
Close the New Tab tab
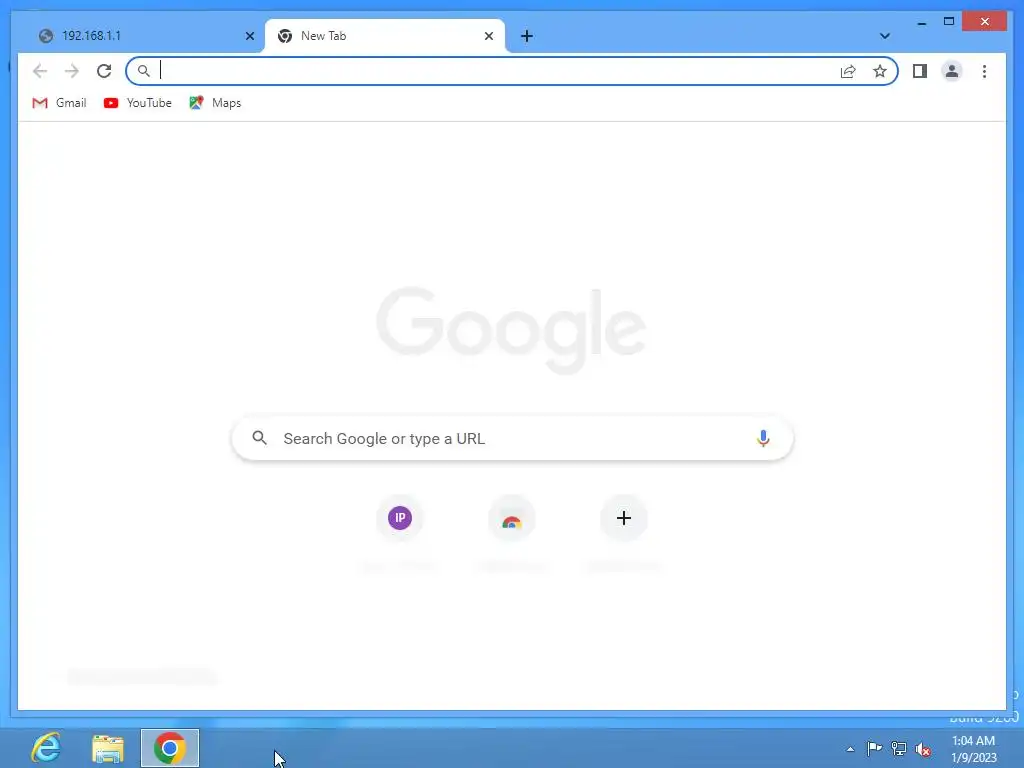coord(488,36)
